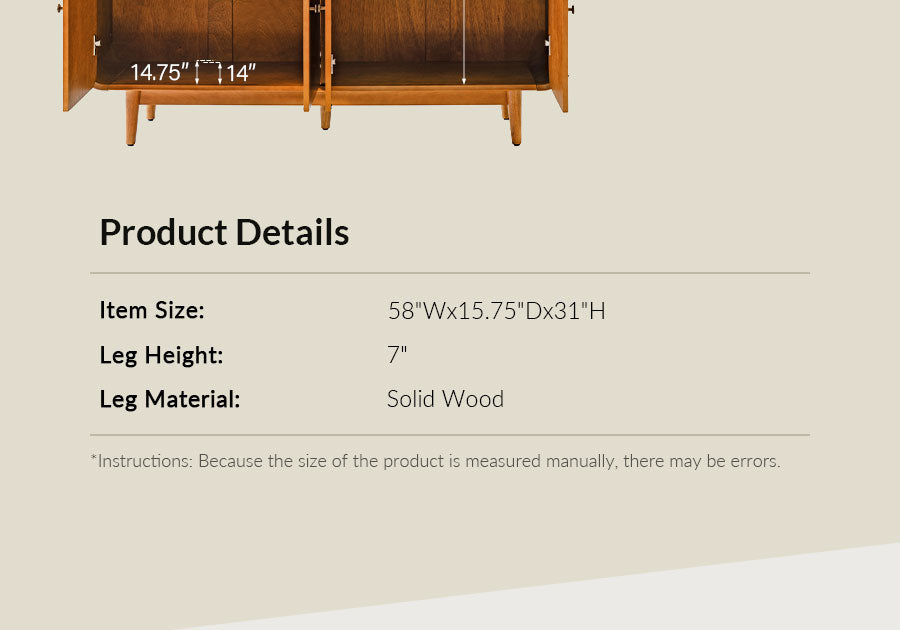The width and height of the screenshot is (900, 630).
Task: Click the cabinet's center front leg
Action: [326, 116]
